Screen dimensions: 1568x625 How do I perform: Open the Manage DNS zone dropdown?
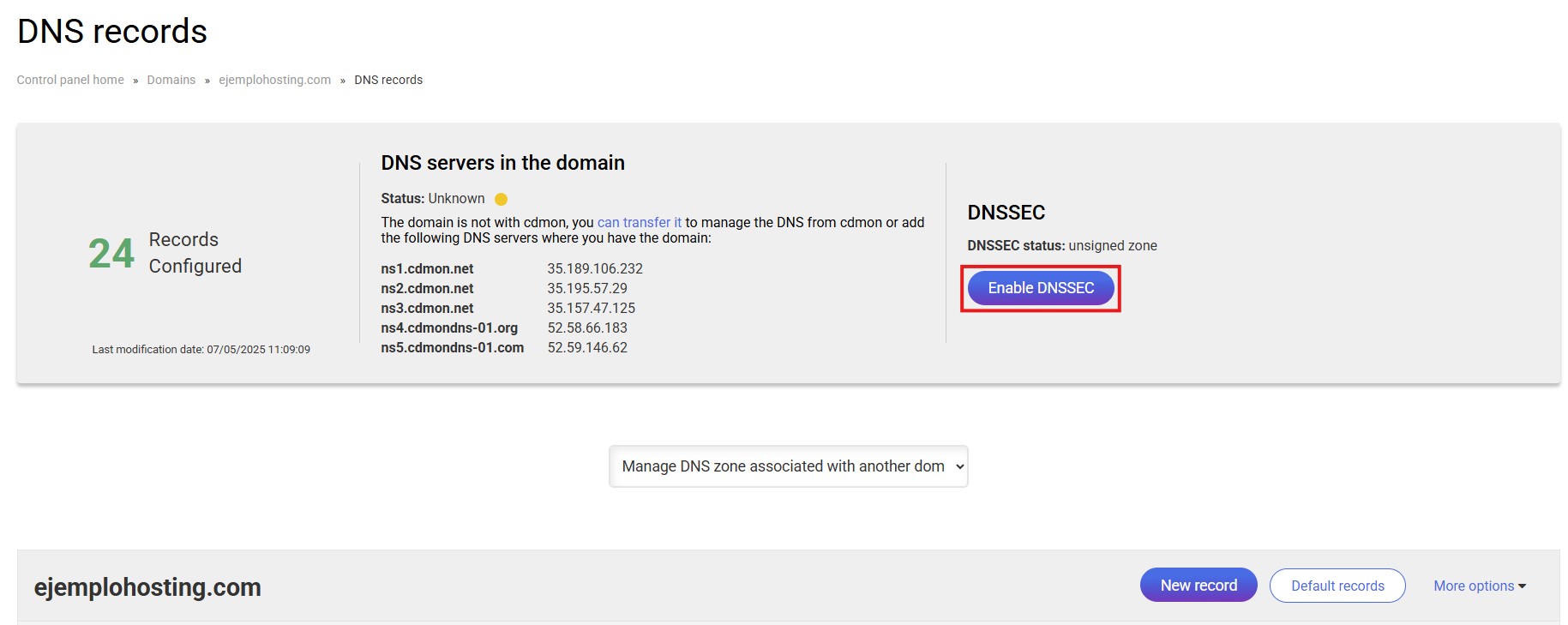788,466
